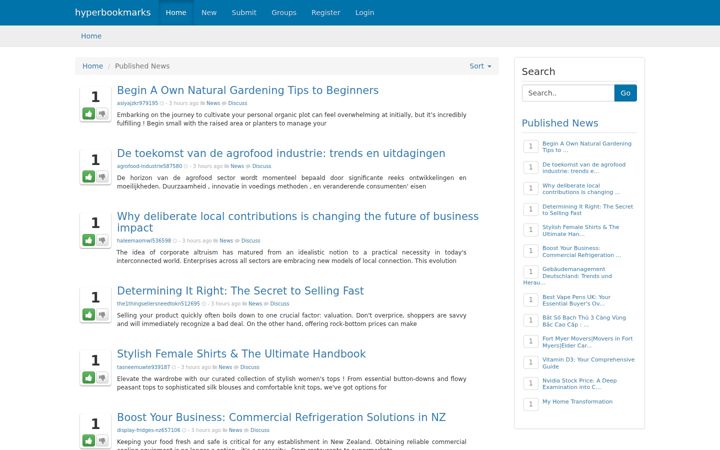Open sidebar link 'My Home Transformation'

tap(577, 402)
